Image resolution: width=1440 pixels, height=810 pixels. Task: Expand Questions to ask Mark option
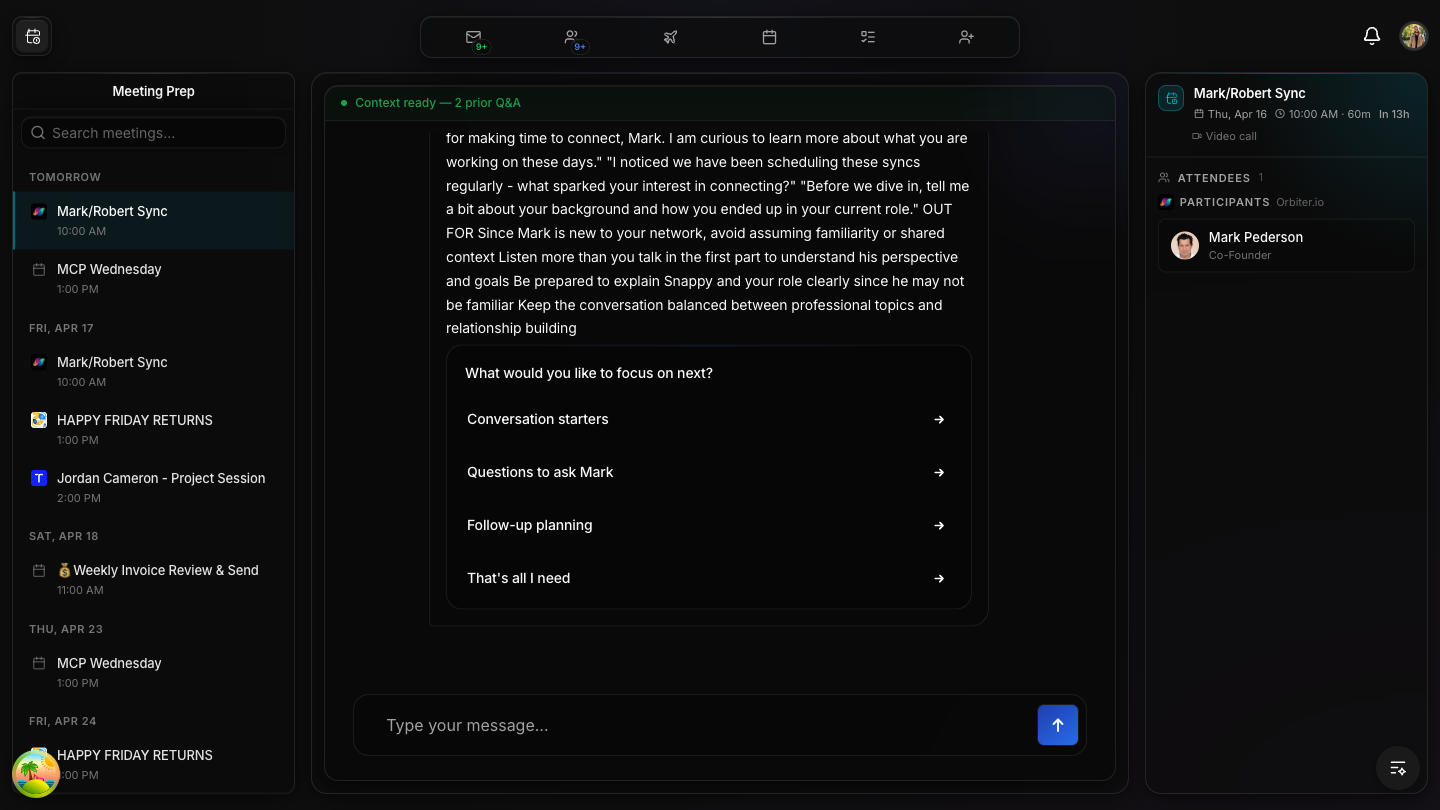708,472
